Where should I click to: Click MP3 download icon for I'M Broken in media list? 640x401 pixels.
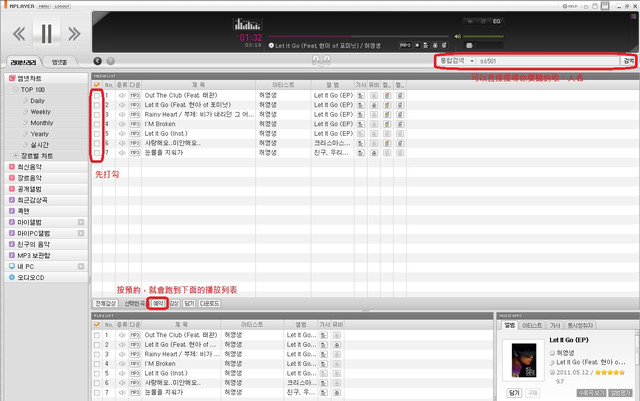point(135,124)
